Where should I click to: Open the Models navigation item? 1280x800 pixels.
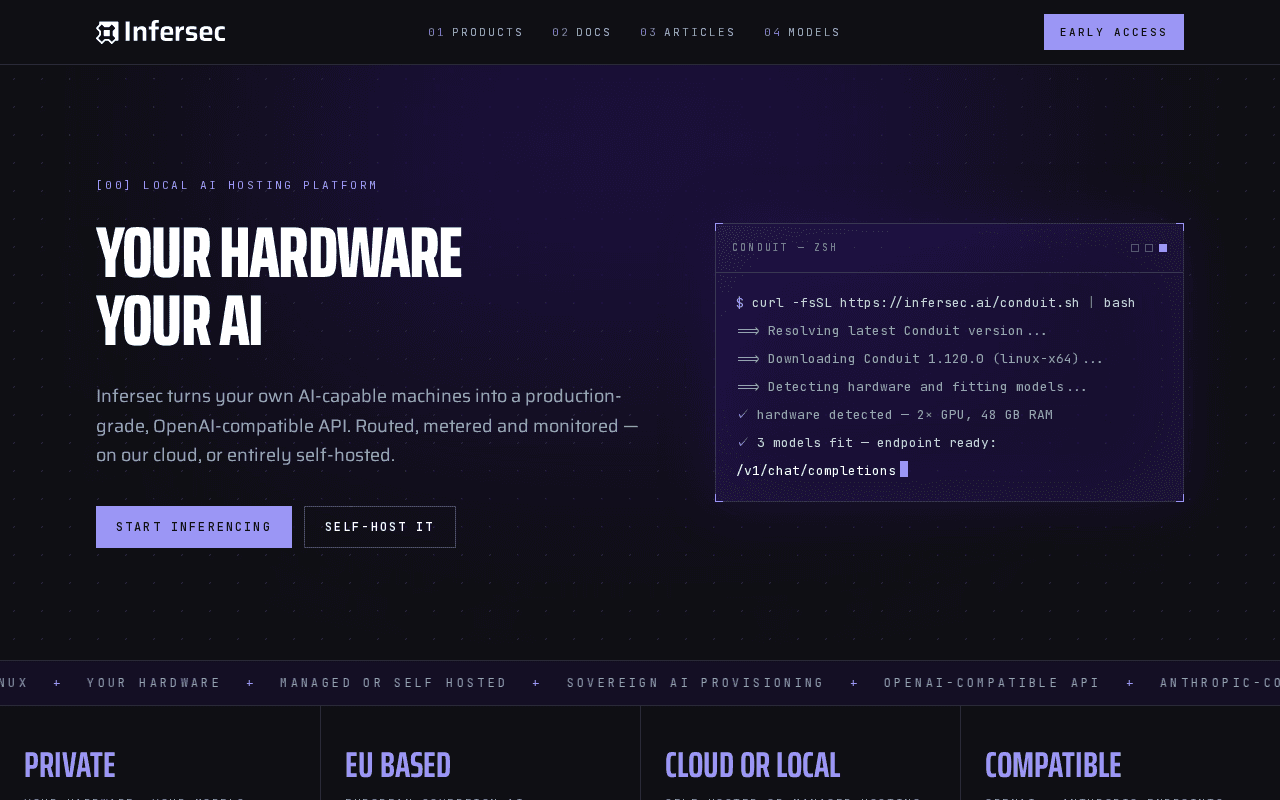click(803, 32)
